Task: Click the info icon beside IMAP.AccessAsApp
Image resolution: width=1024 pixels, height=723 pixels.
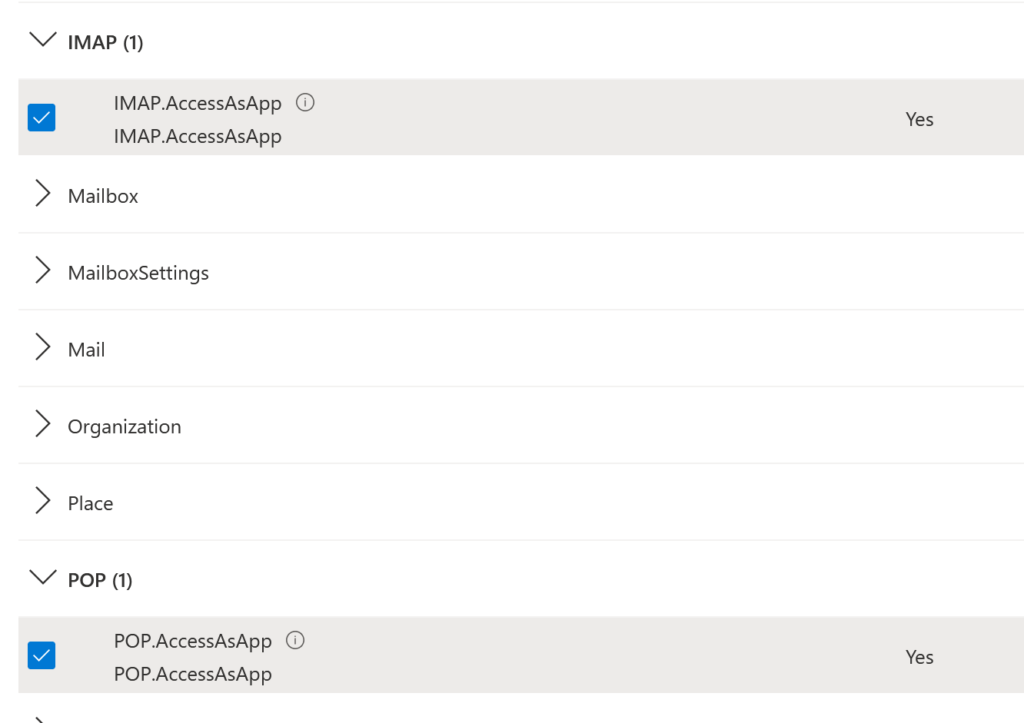Action: click(306, 102)
